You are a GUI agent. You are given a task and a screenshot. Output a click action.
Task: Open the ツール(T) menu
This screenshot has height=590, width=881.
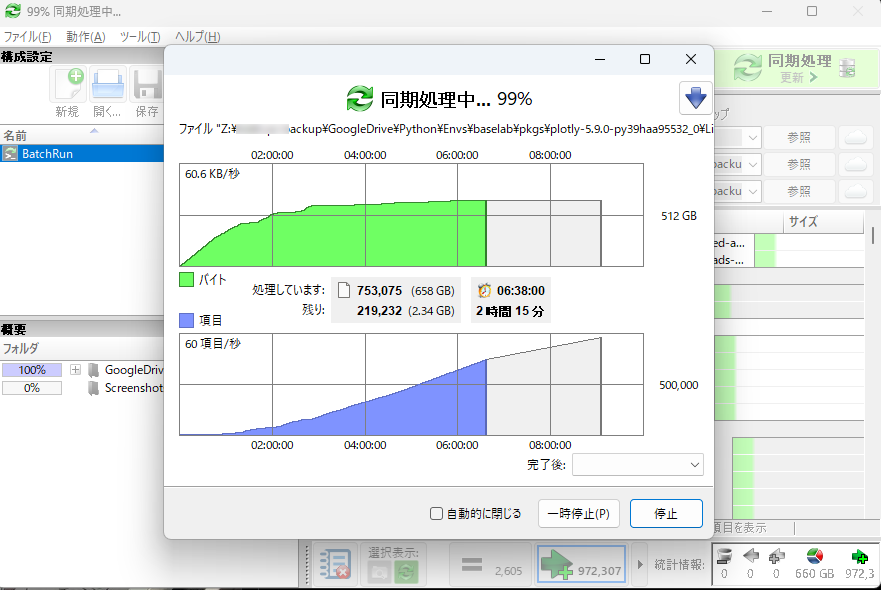139,37
